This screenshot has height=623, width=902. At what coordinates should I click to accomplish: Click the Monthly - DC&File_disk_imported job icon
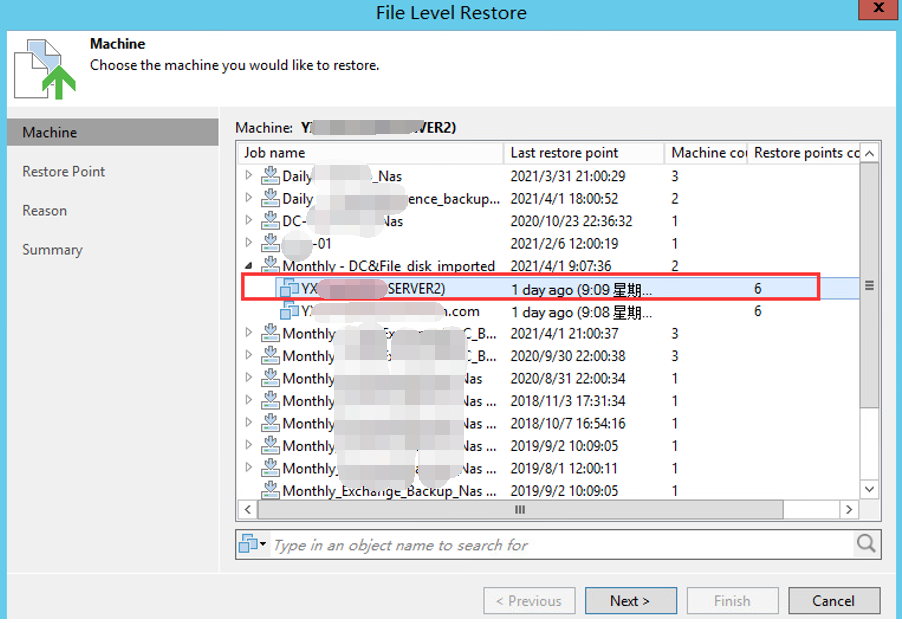(x=270, y=266)
